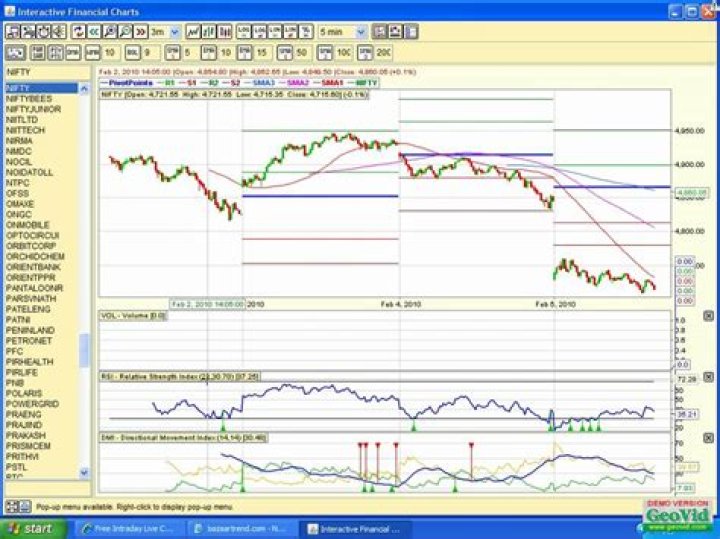
Task: Close the DMI indicator panel
Action: click(709, 438)
